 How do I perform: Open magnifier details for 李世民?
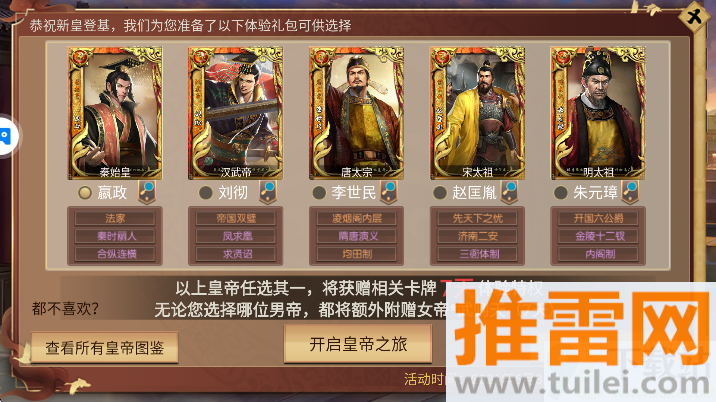[x=389, y=192]
